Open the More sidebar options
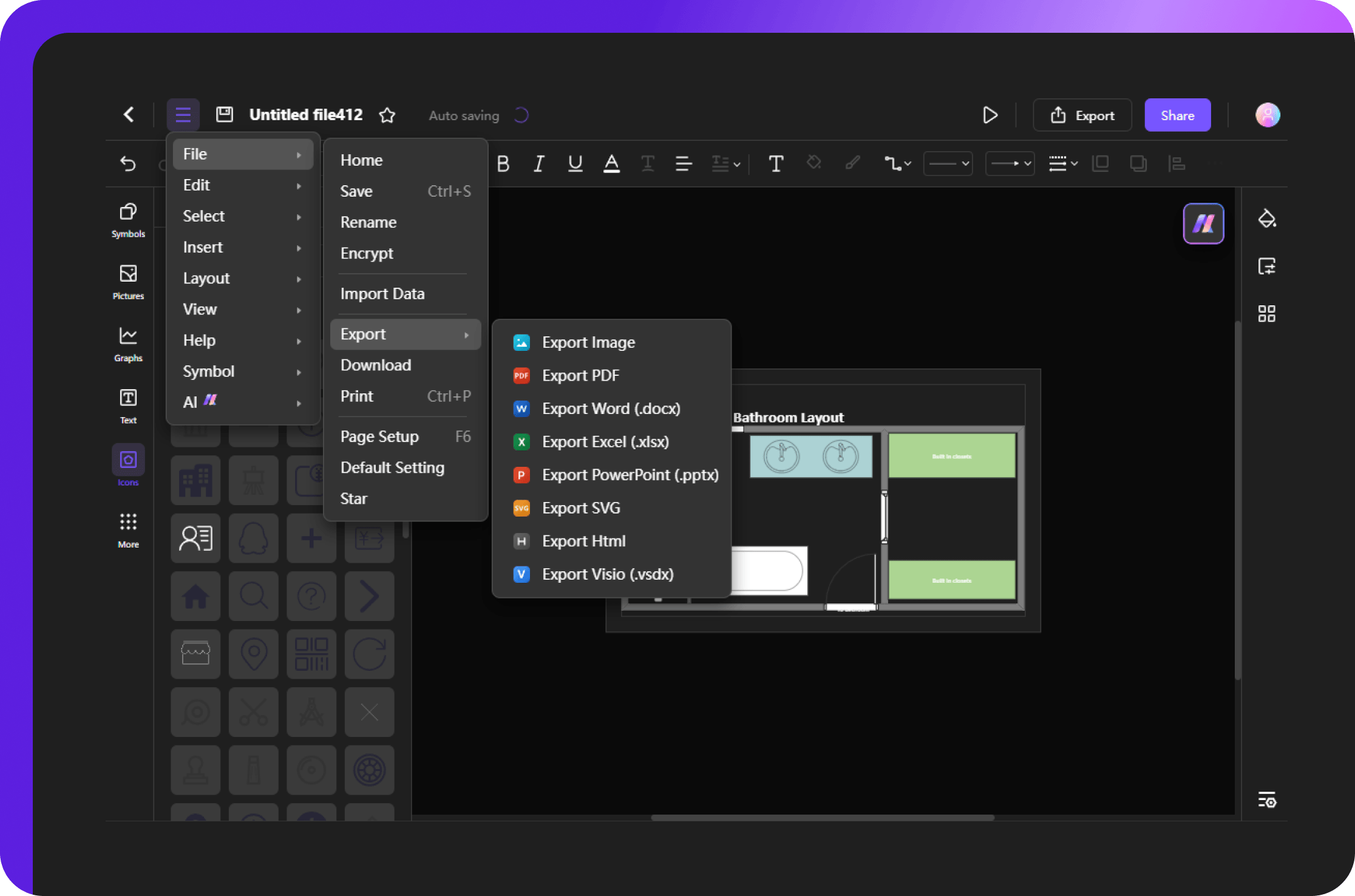This screenshot has height=896, width=1355. (x=128, y=531)
